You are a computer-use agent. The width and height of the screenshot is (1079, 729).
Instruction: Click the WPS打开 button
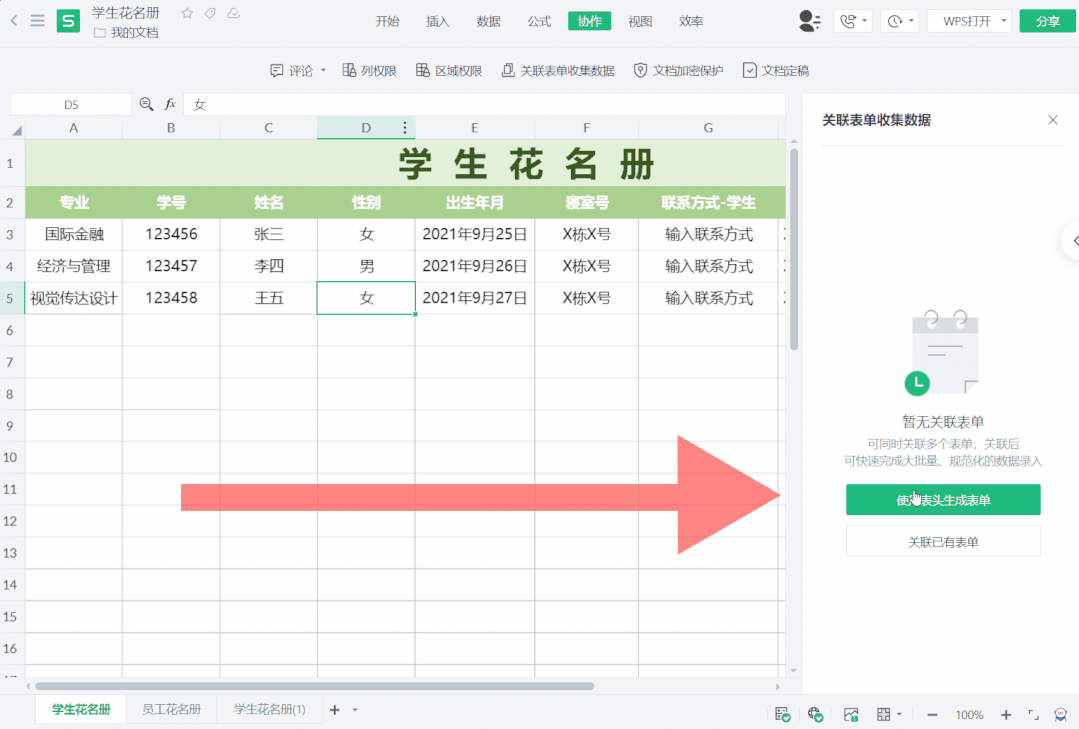tap(966, 21)
